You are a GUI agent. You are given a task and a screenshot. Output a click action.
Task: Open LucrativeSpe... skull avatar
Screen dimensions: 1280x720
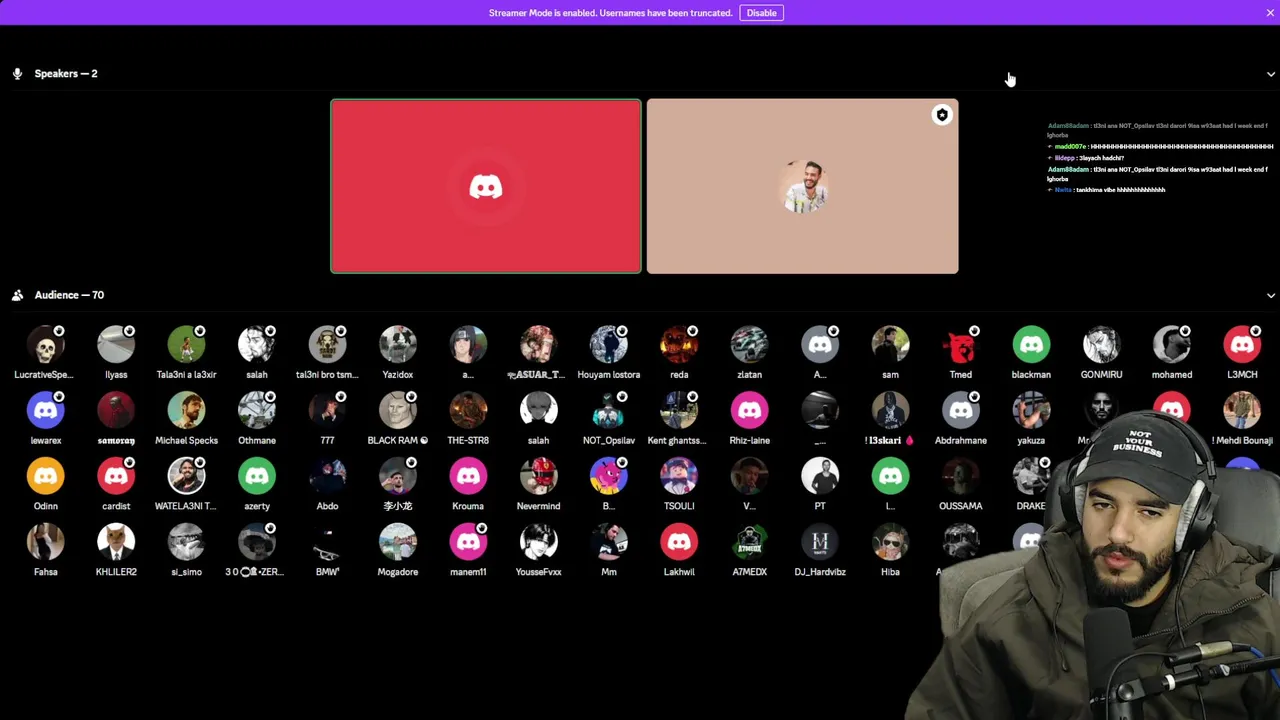pyautogui.click(x=46, y=345)
